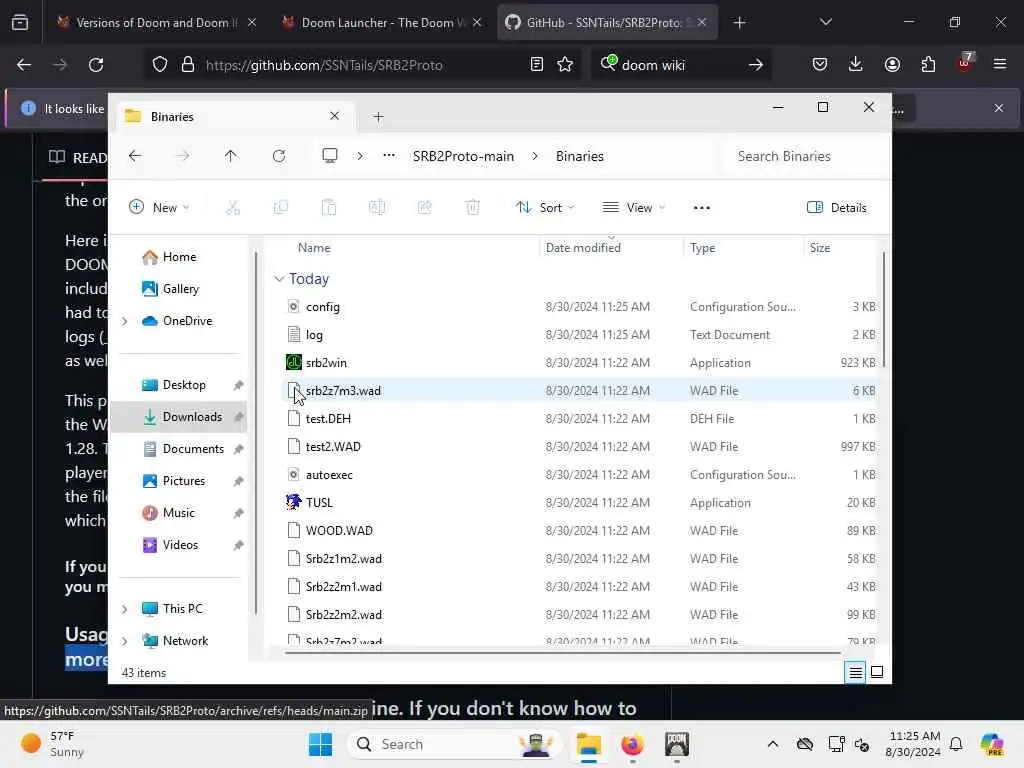This screenshot has width=1024, height=768.
Task: Click the horizontal scrollbar in file list
Action: coord(562,652)
